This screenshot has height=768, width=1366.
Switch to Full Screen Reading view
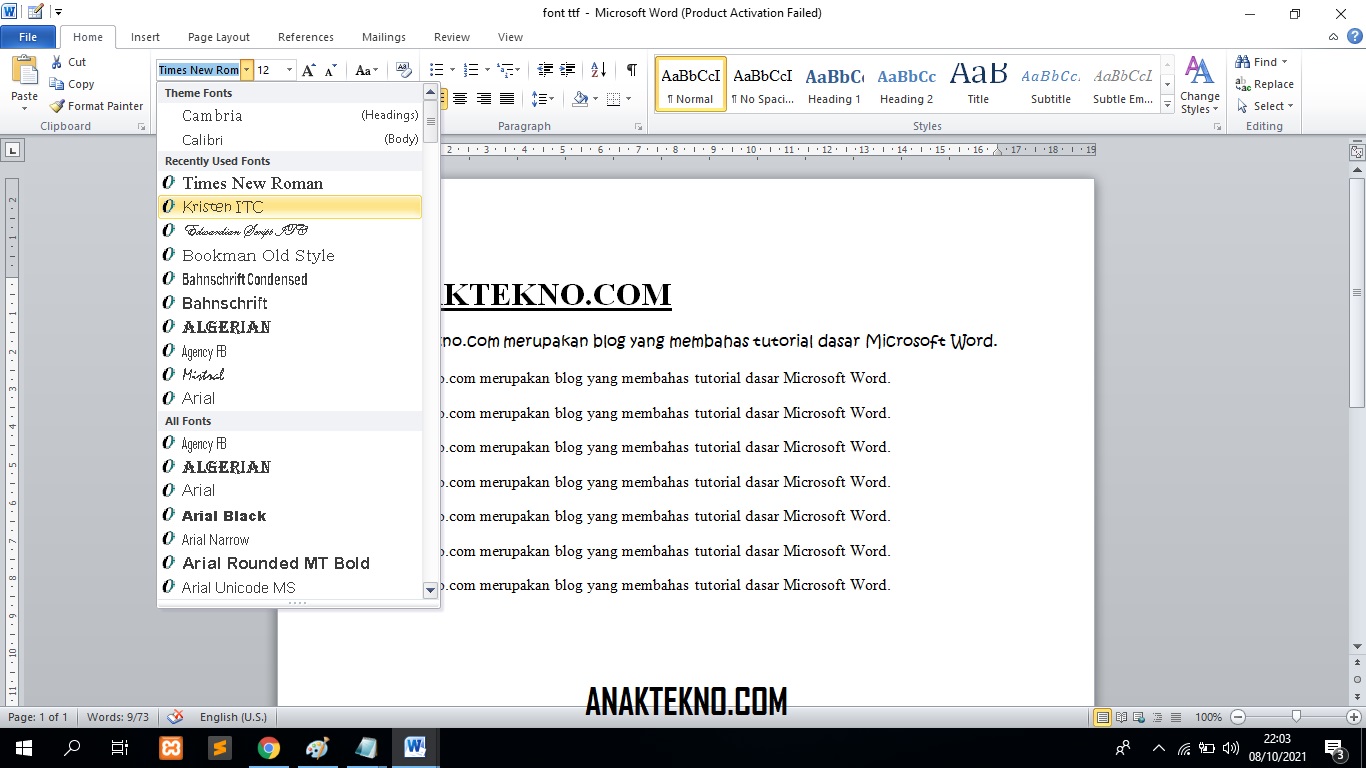click(x=1122, y=717)
